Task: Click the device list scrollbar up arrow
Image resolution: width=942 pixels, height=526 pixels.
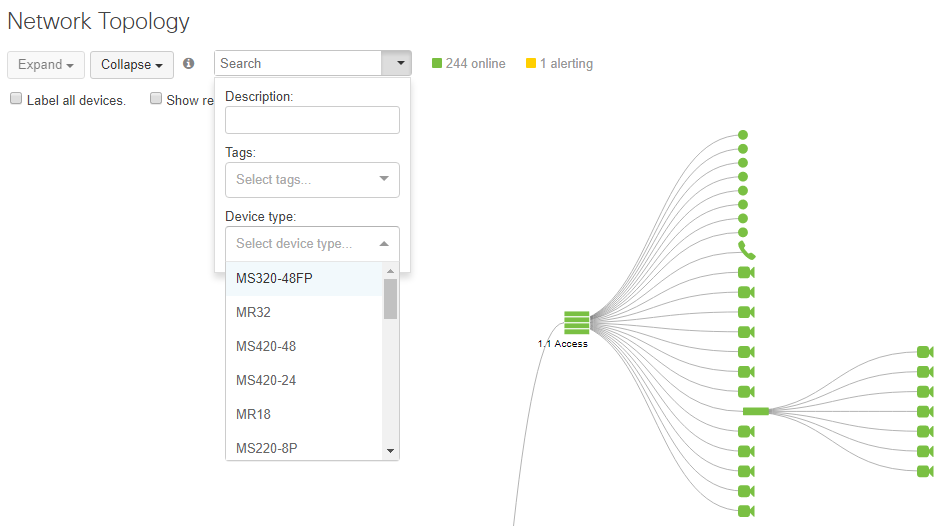Action: [390, 271]
